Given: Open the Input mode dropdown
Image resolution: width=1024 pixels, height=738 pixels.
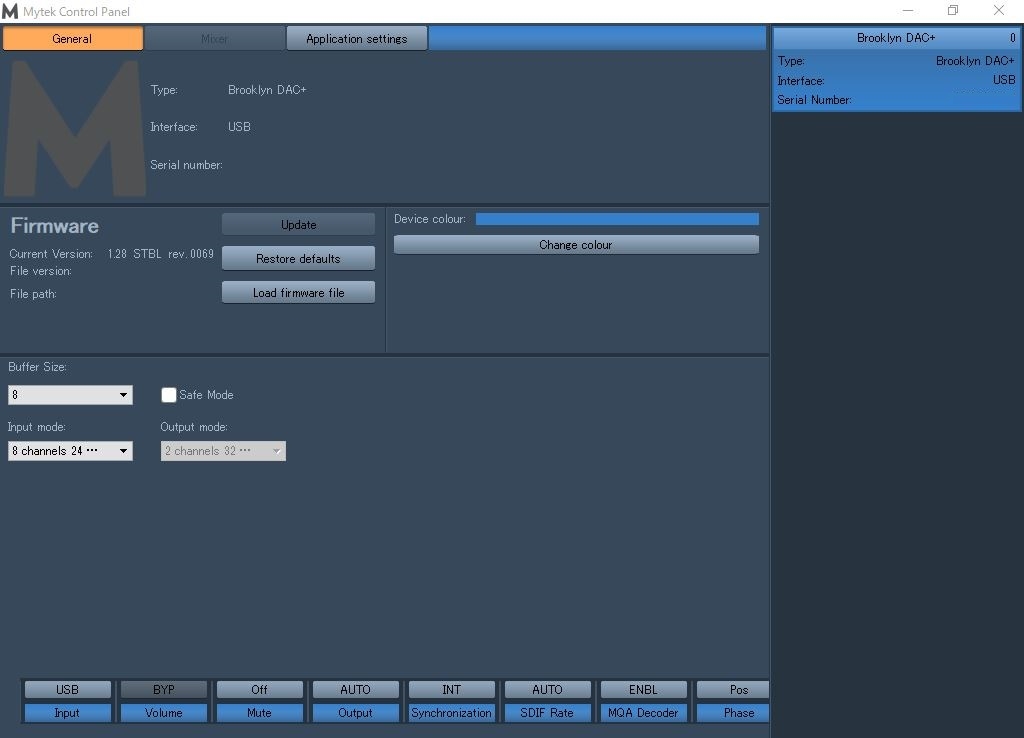Looking at the screenshot, I should tap(70, 451).
